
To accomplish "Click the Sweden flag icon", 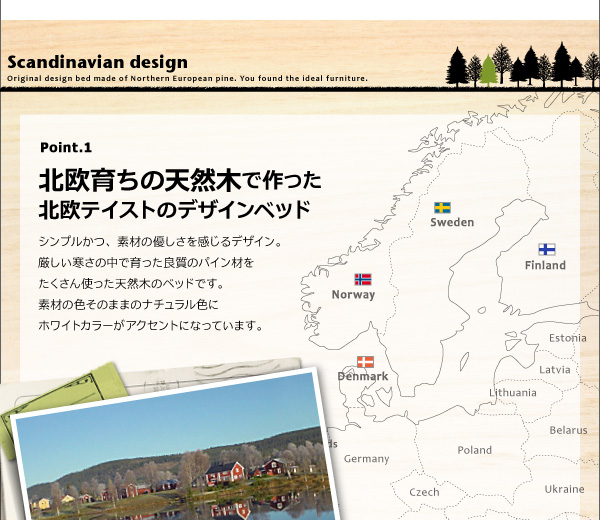I will [x=442, y=207].
